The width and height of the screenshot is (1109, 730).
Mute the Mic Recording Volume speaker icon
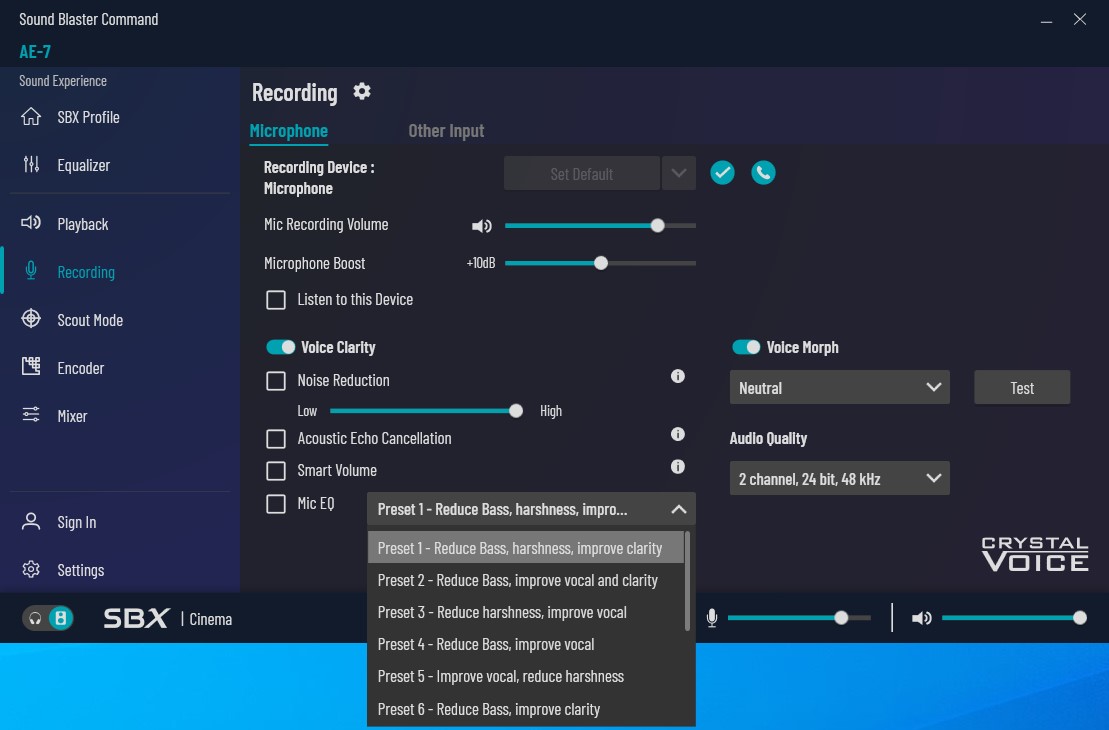click(x=482, y=226)
